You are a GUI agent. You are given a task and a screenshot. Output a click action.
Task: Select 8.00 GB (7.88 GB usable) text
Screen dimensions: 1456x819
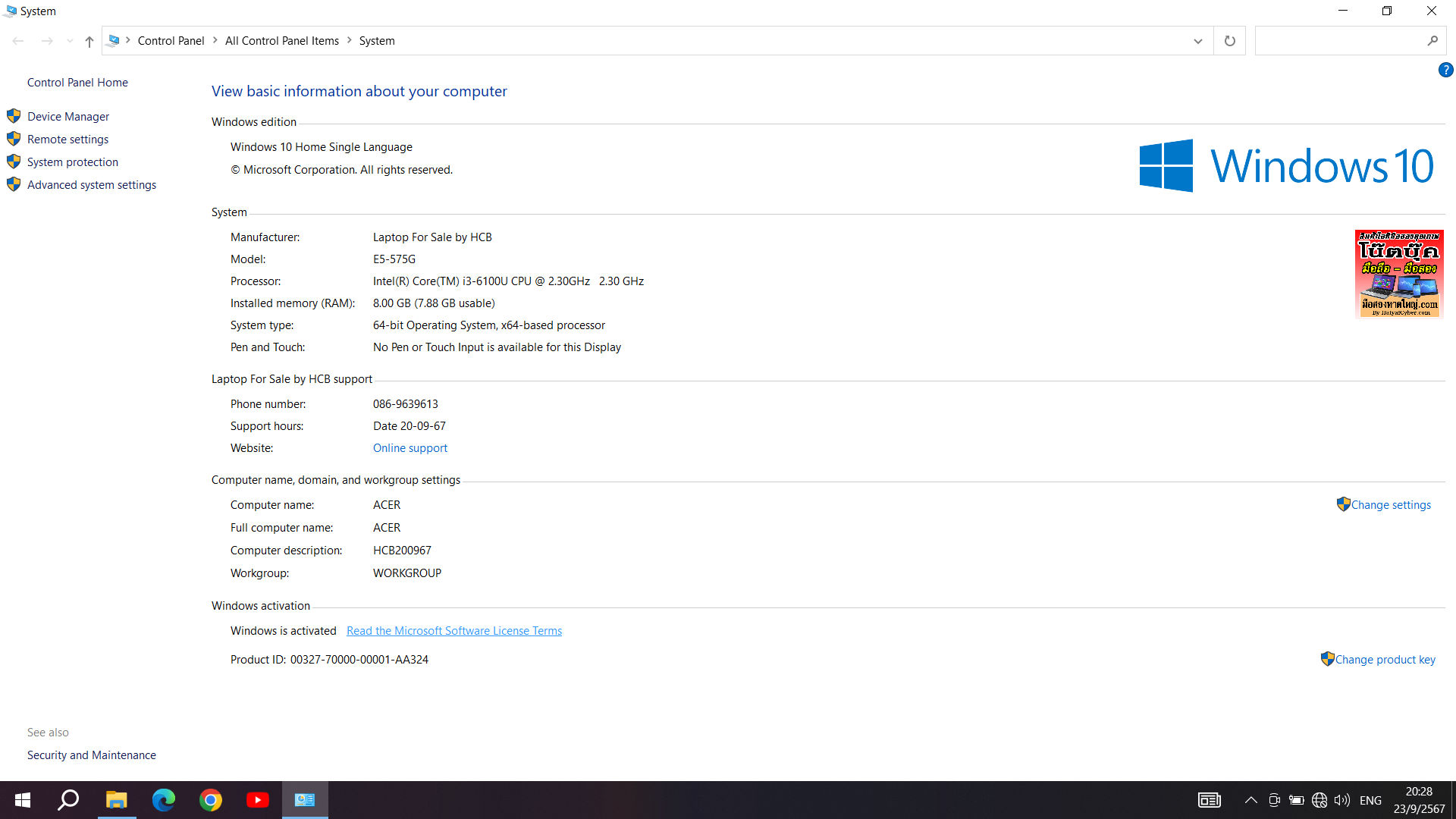(434, 303)
